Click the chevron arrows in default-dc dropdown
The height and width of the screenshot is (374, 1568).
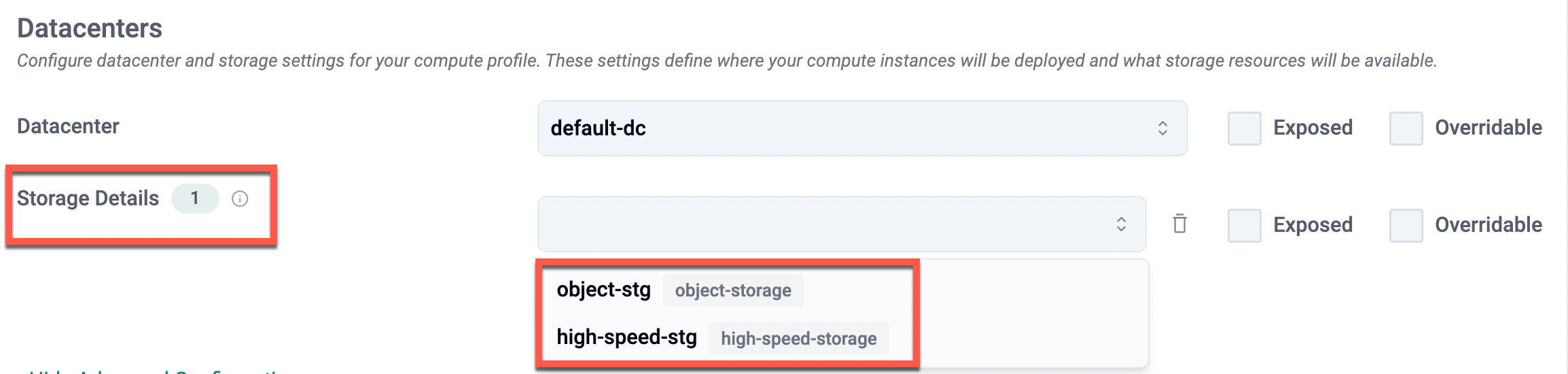1162,129
